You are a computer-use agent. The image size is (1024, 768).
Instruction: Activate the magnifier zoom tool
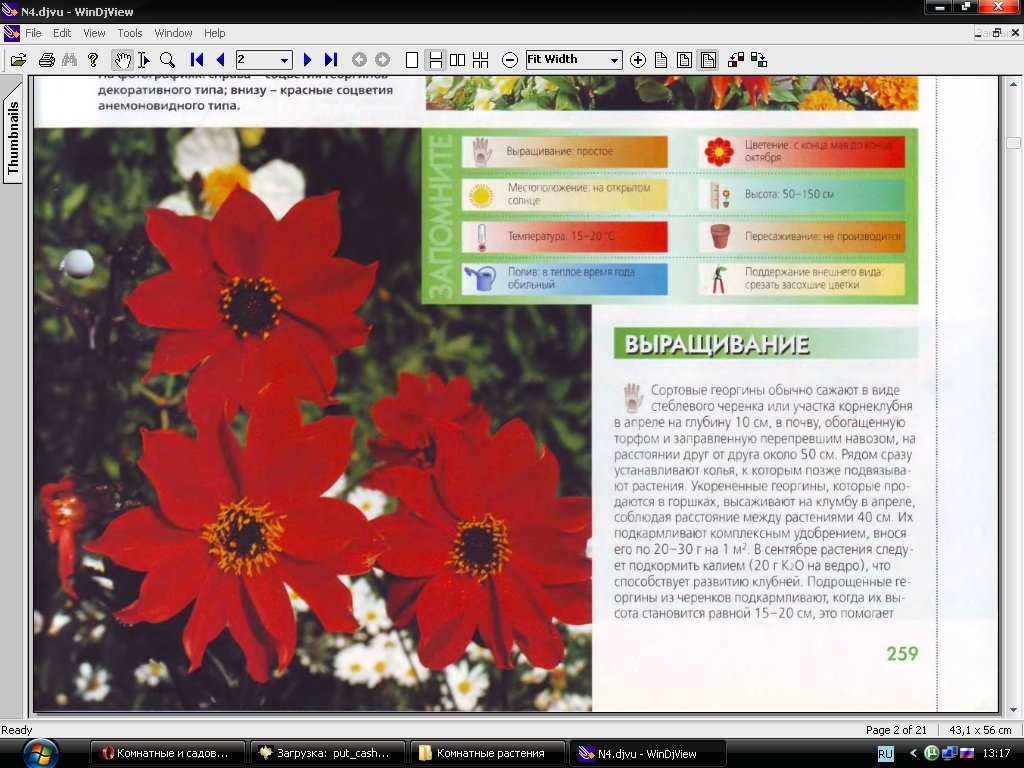tap(167, 60)
